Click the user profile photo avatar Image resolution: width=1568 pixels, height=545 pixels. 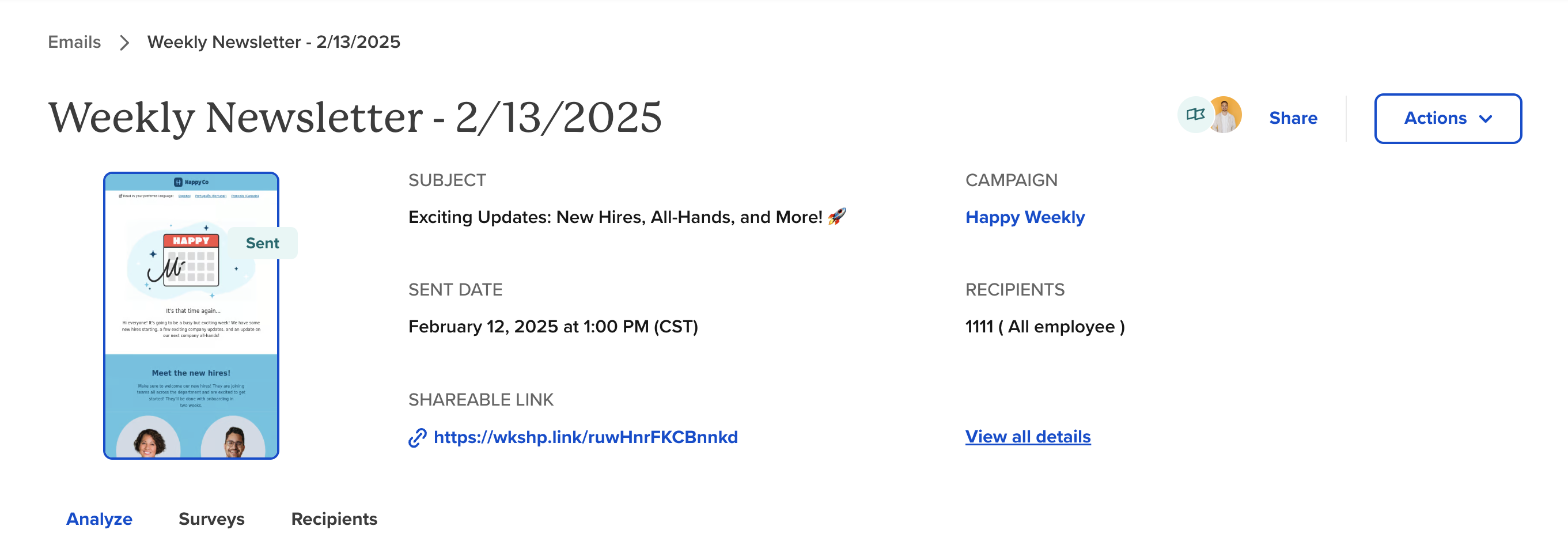coord(1225,115)
